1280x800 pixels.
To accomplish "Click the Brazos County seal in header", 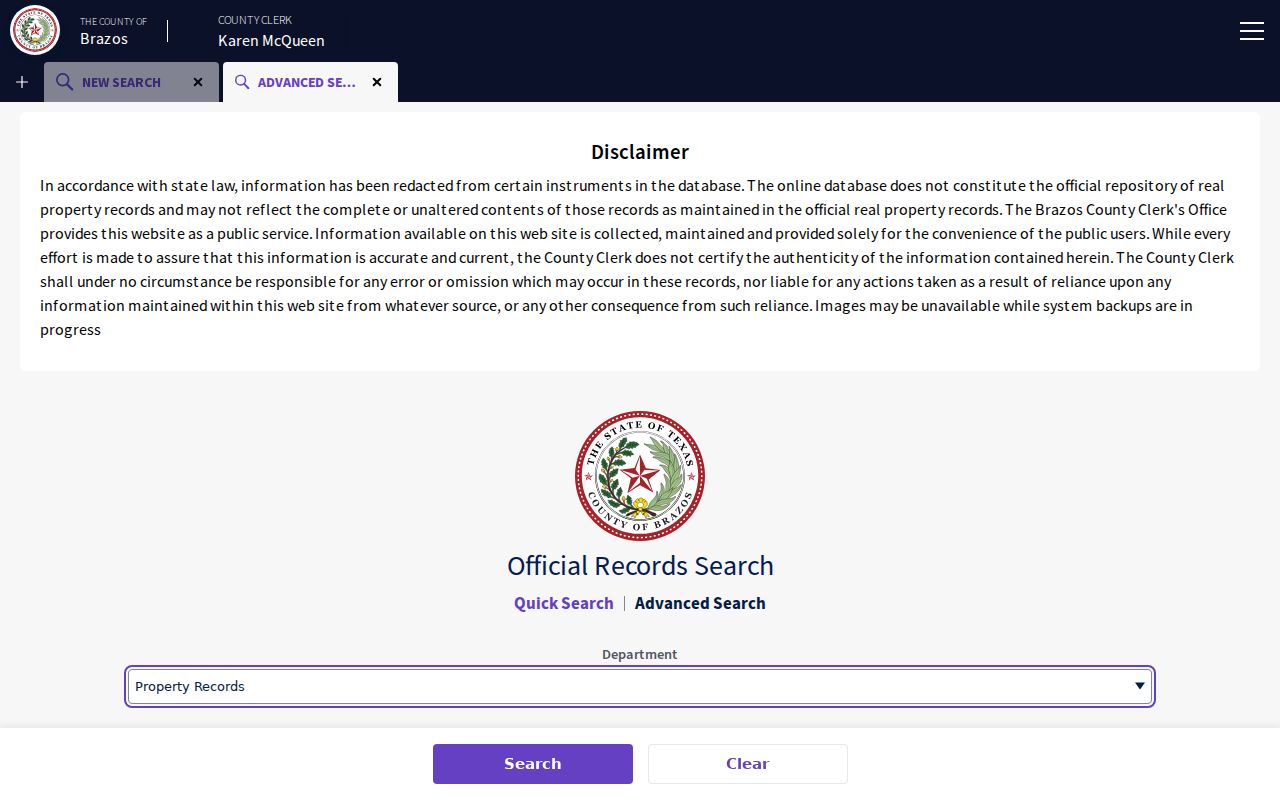I will coord(35,30).
